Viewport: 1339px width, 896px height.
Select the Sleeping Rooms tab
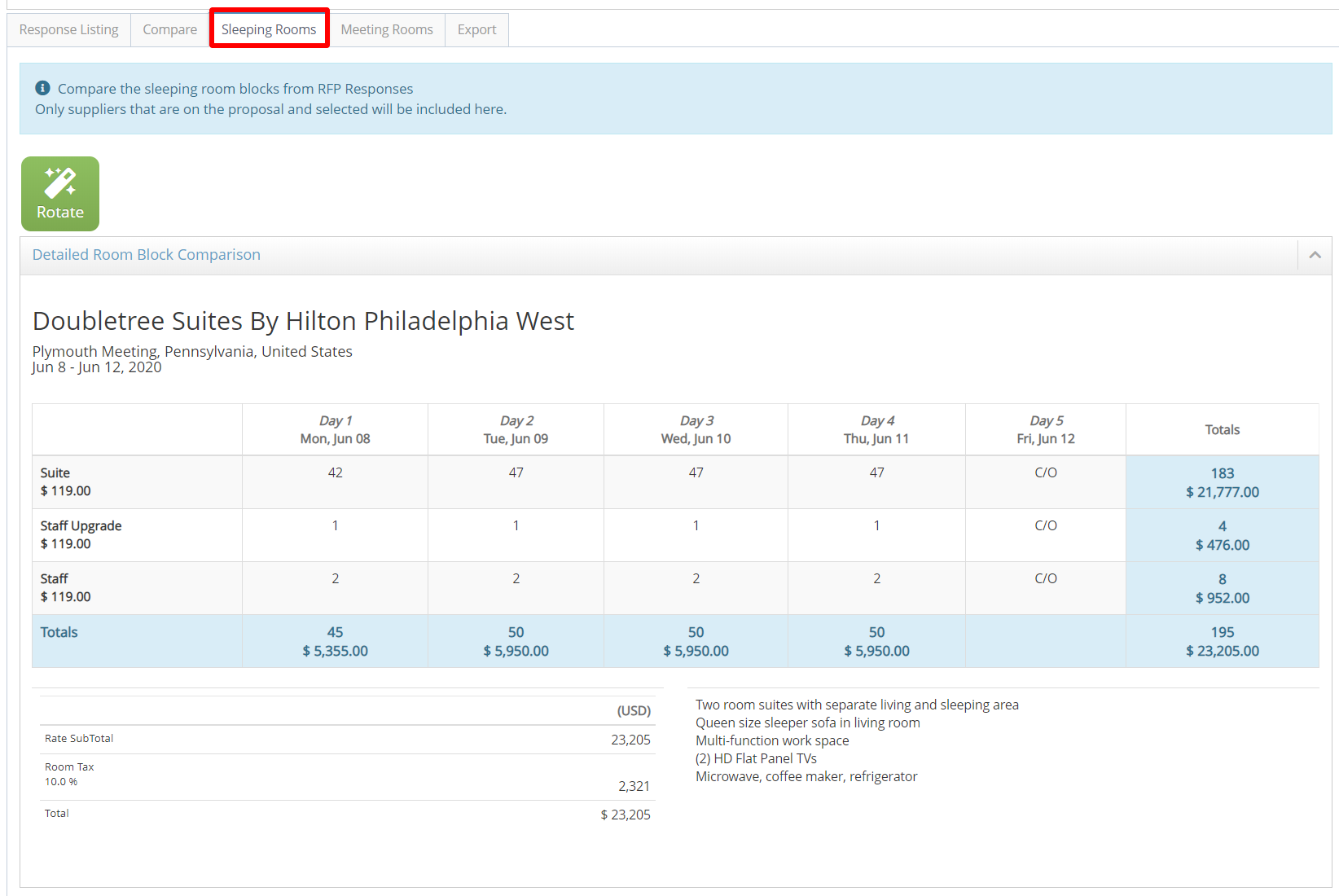[x=269, y=29]
